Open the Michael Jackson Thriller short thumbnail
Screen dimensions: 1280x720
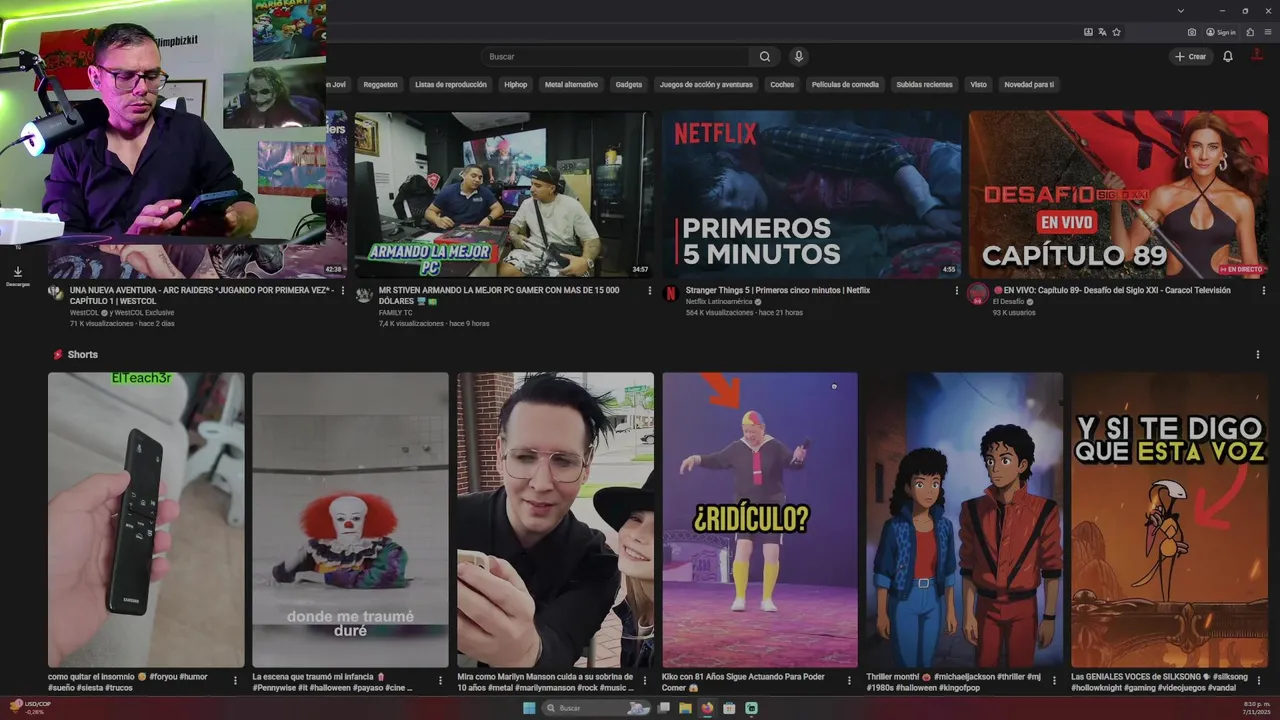pyautogui.click(x=964, y=520)
